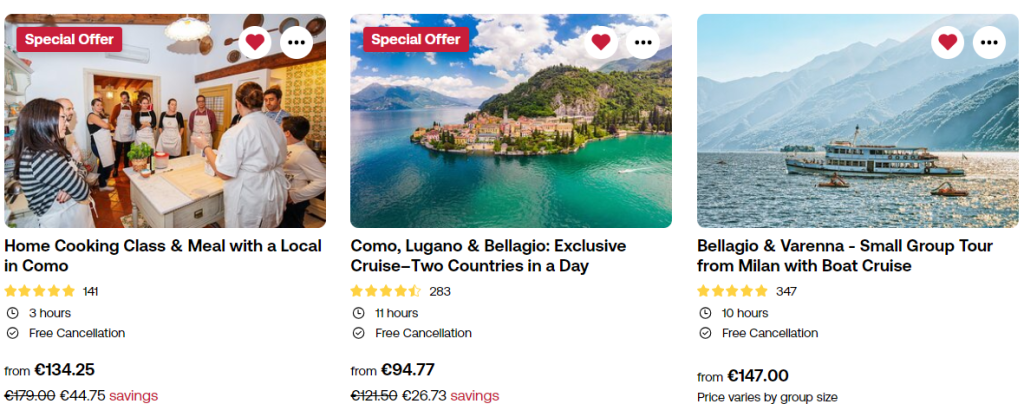
Task: Click Special Offer badge on cooking class
Action: click(x=69, y=39)
